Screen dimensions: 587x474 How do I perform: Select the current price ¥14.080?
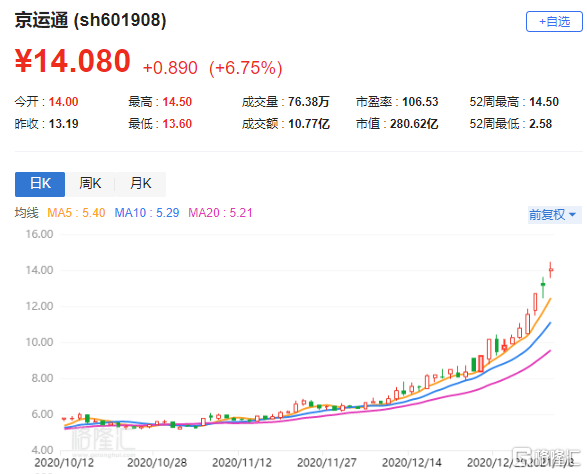click(x=73, y=61)
